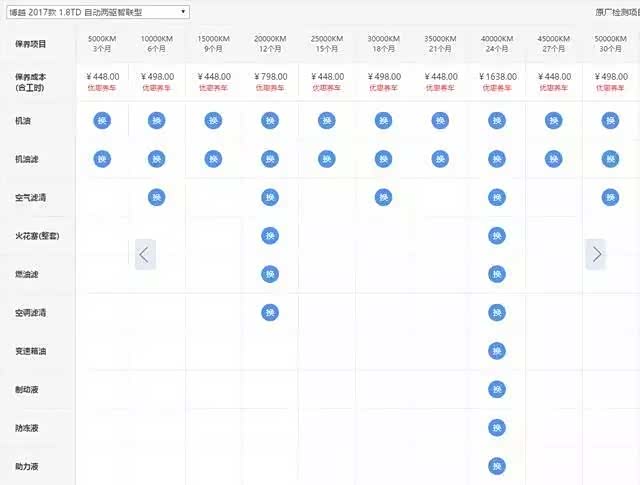Select the 5000KM 3个月 column header

[x=102, y=44]
